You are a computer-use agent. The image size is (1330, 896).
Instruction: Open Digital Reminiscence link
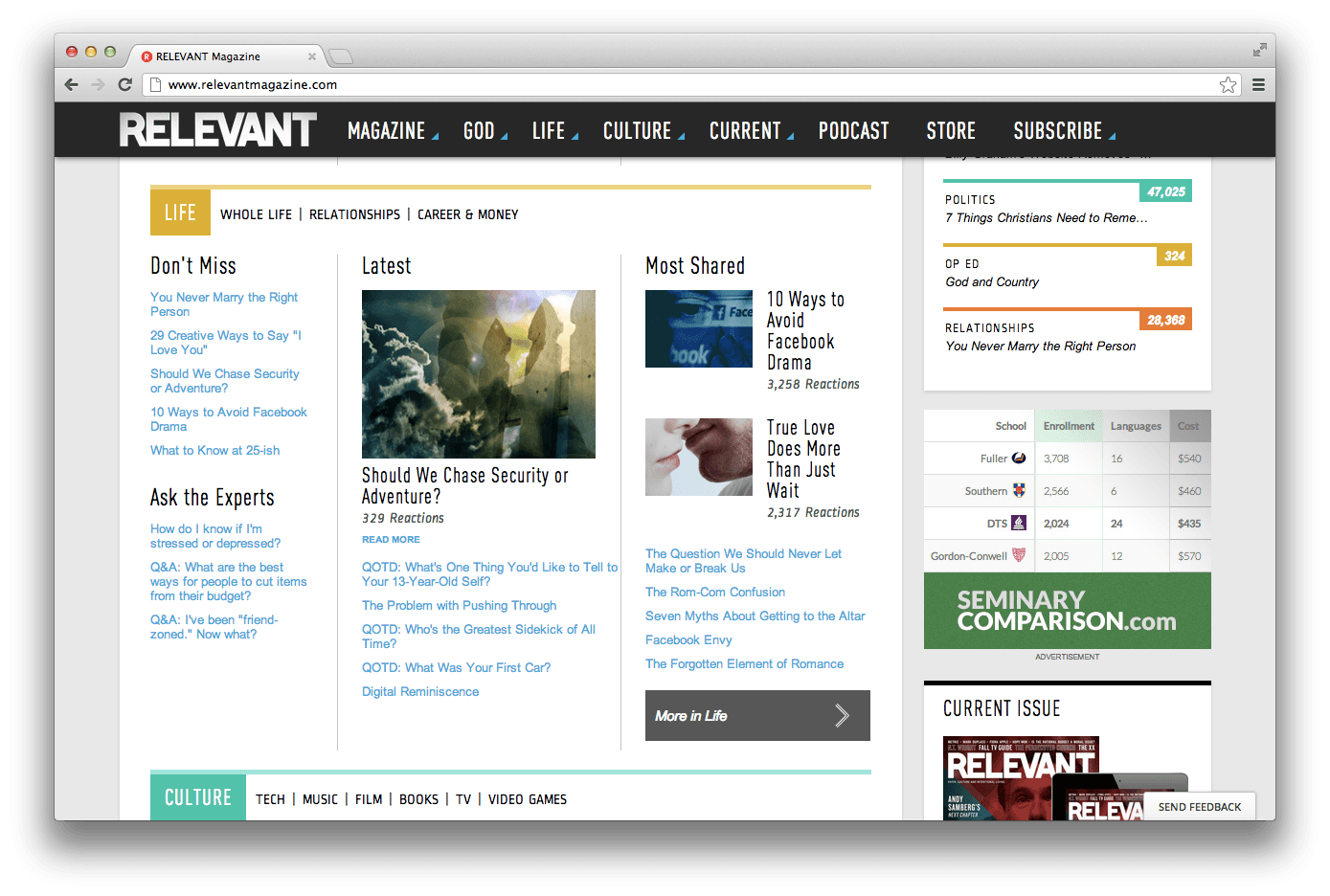pos(420,691)
